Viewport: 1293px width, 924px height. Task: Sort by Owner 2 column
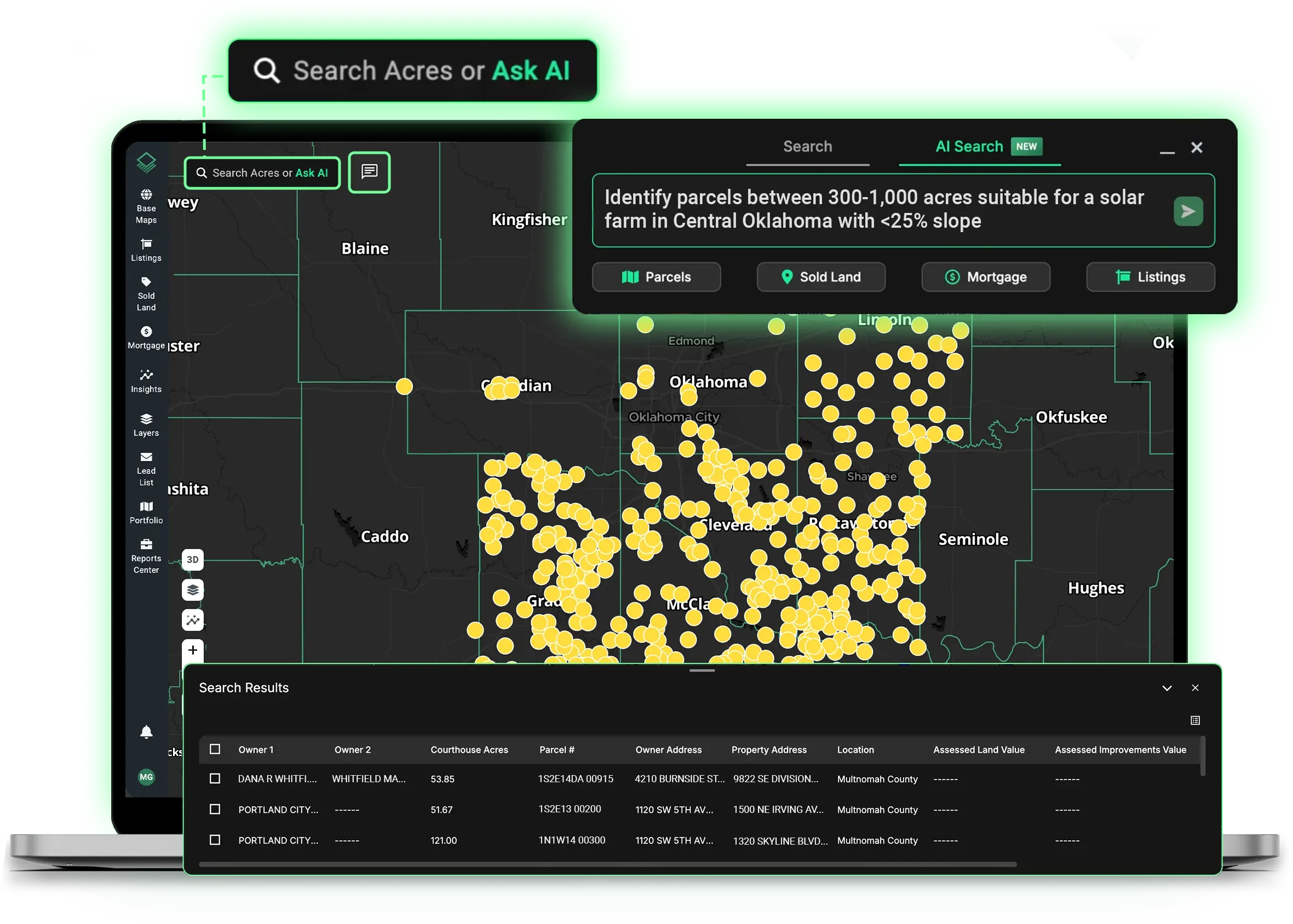[x=352, y=750]
